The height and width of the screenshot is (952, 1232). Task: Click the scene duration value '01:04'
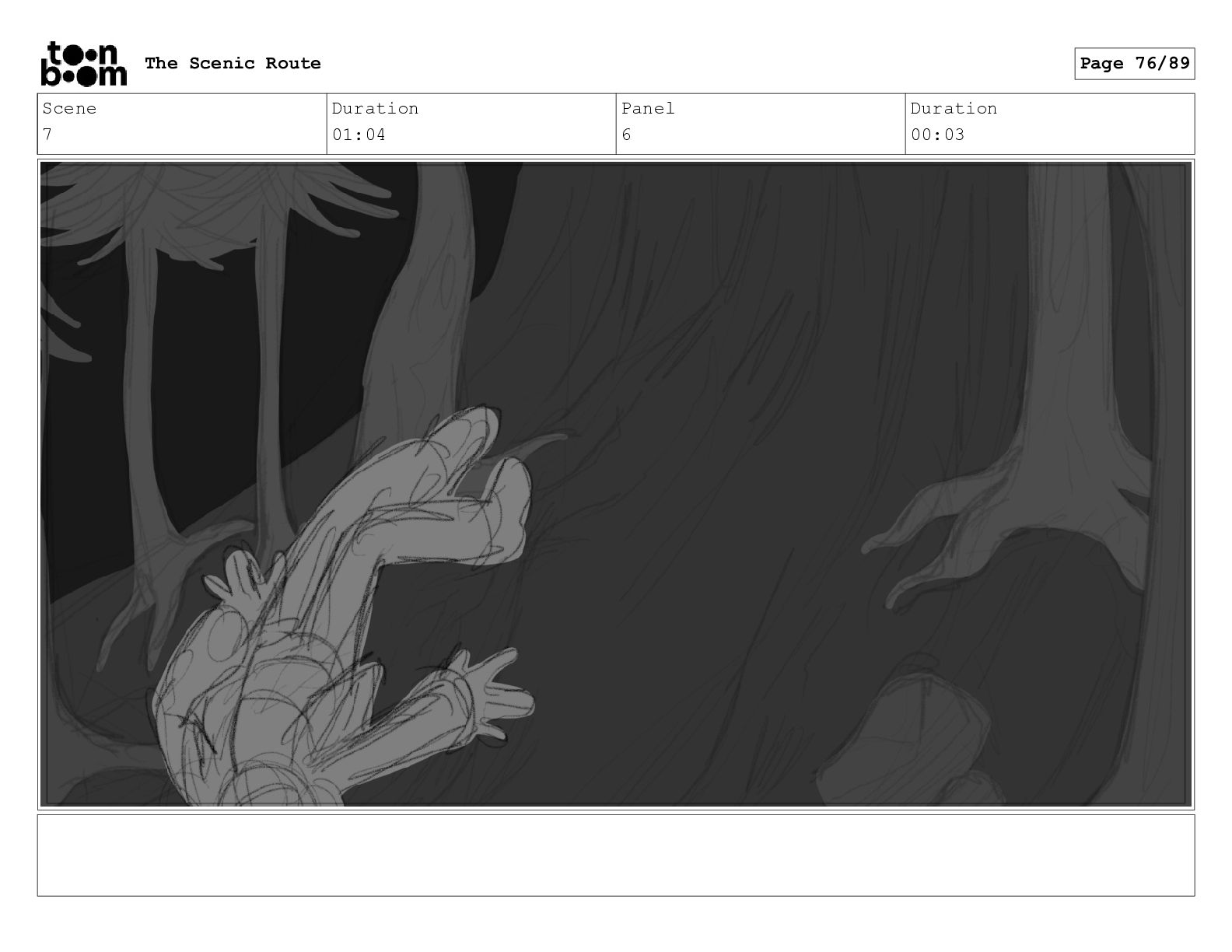pyautogui.click(x=359, y=135)
